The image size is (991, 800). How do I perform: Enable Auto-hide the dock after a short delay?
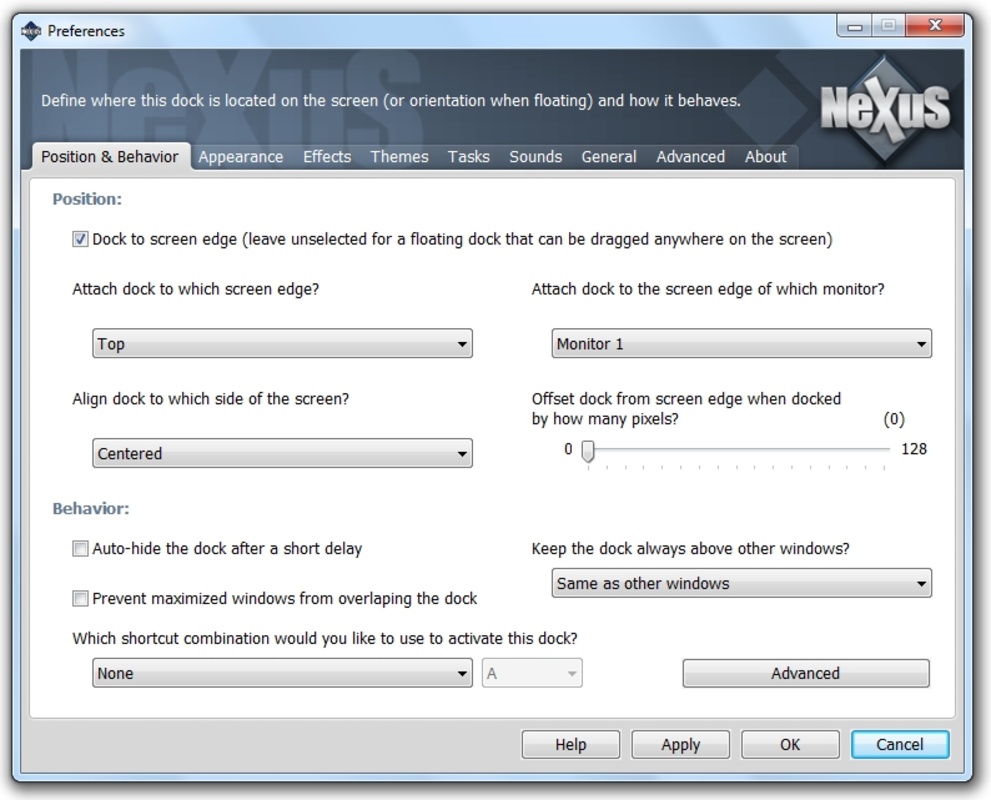pos(80,548)
